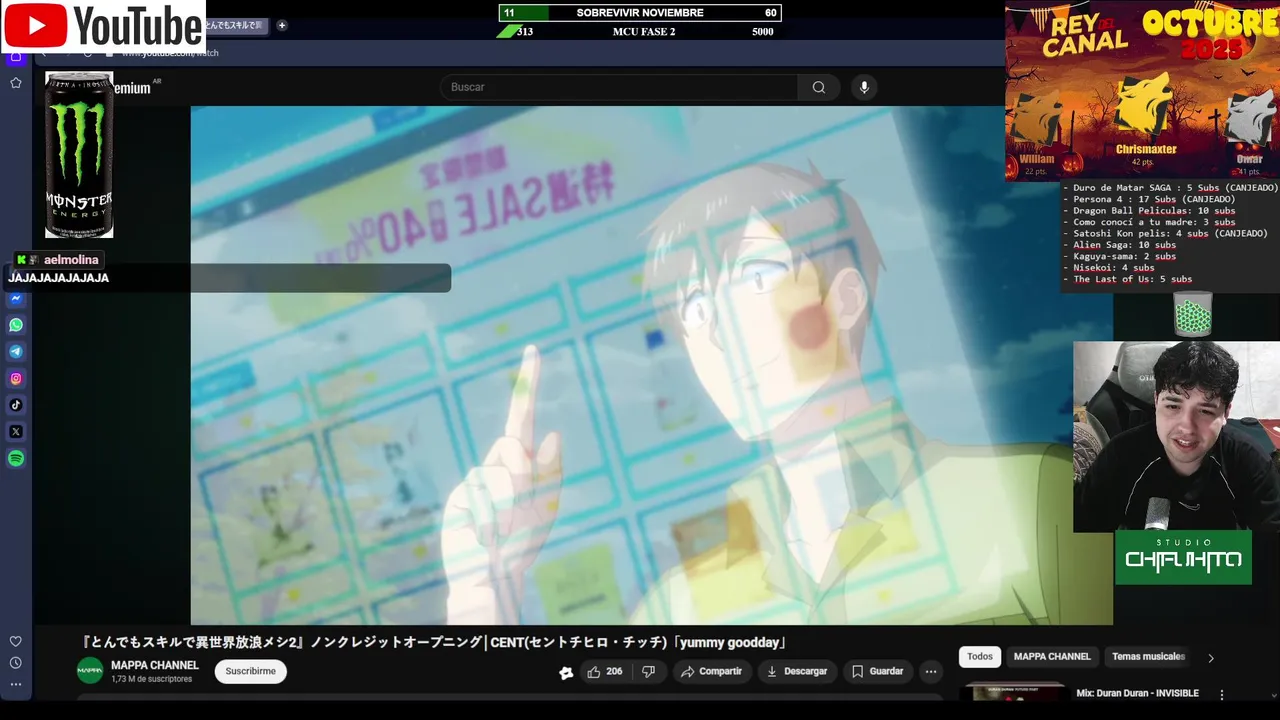The height and width of the screenshot is (720, 1280).
Task: Open the sidebar heart favorites icon
Action: (x=16, y=641)
